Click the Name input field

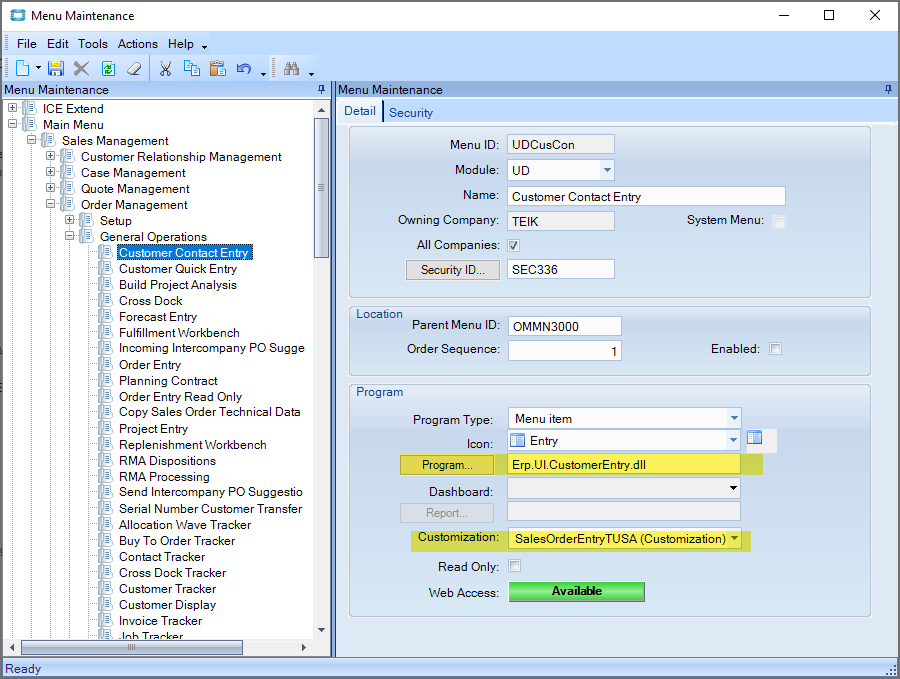tap(646, 196)
